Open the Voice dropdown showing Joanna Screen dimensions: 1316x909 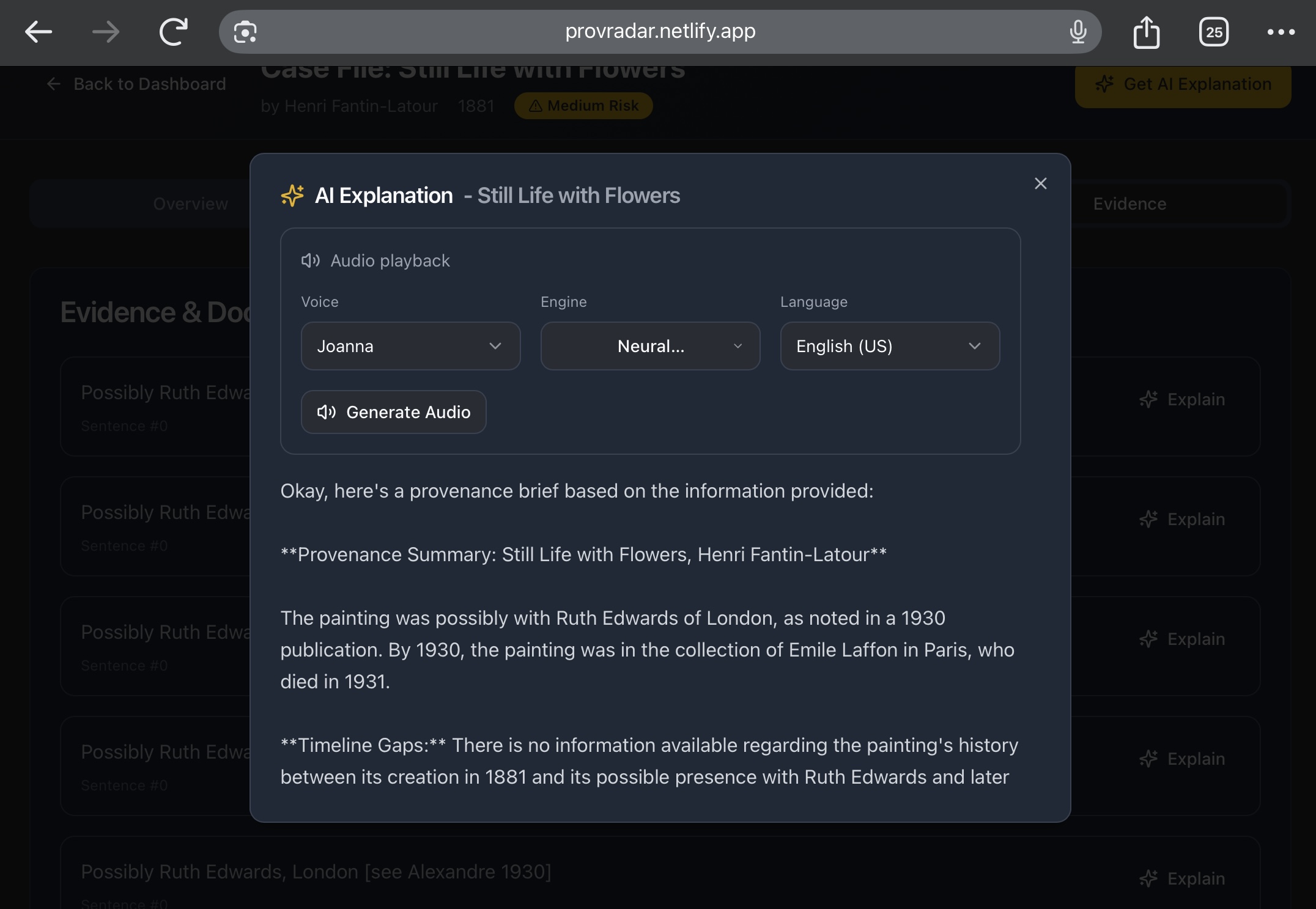point(410,346)
